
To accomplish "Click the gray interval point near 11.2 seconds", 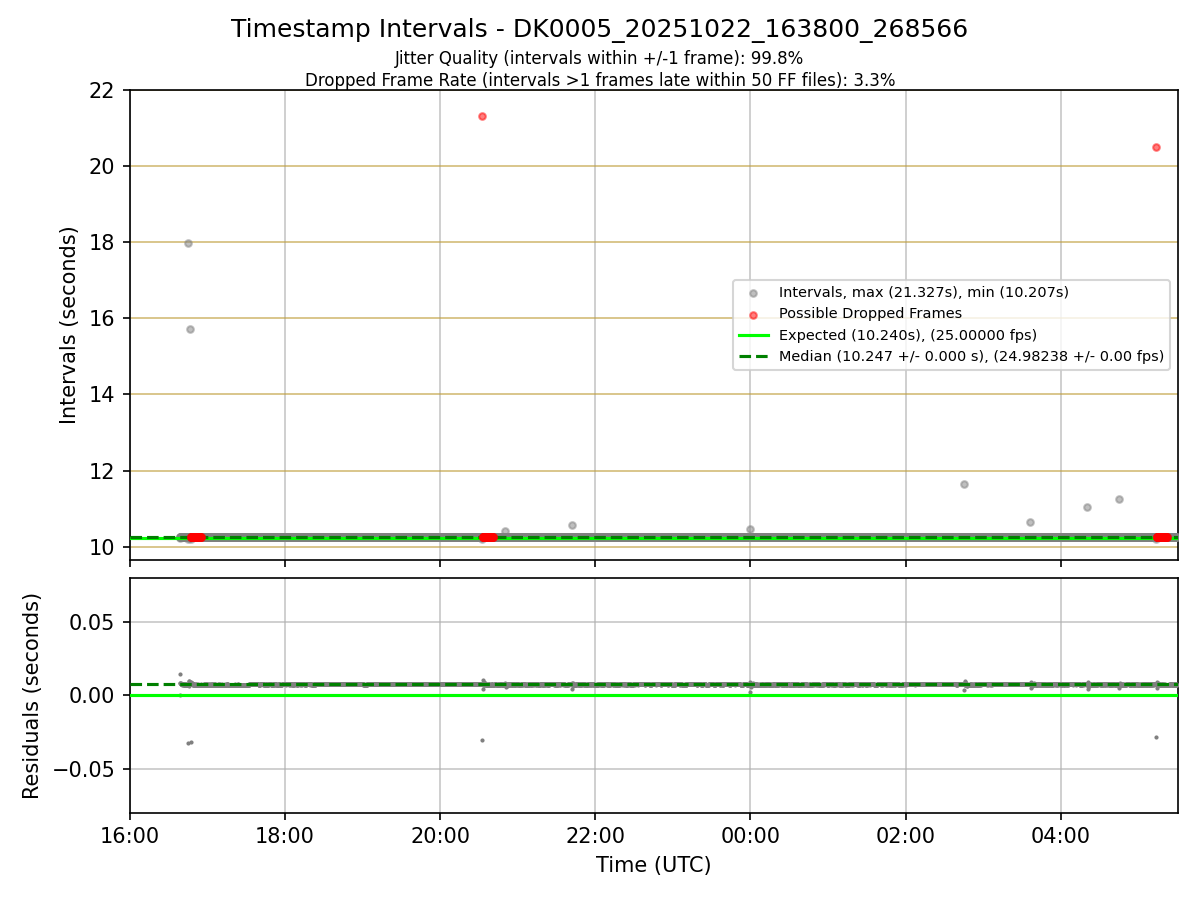I will tap(1119, 499).
